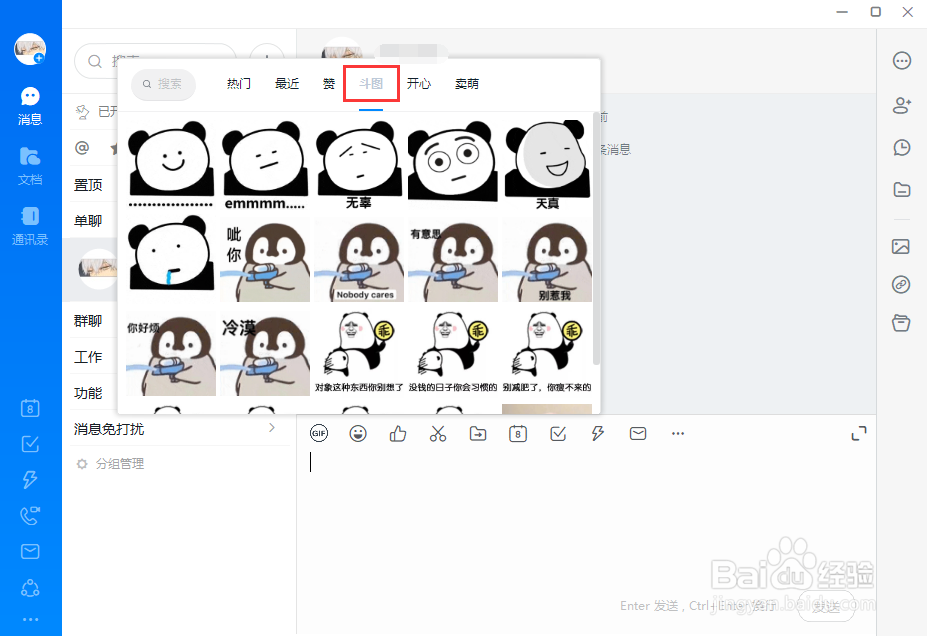Image resolution: width=927 pixels, height=636 pixels.
Task: Show more options at sidebar bottom
Action: 30,619
